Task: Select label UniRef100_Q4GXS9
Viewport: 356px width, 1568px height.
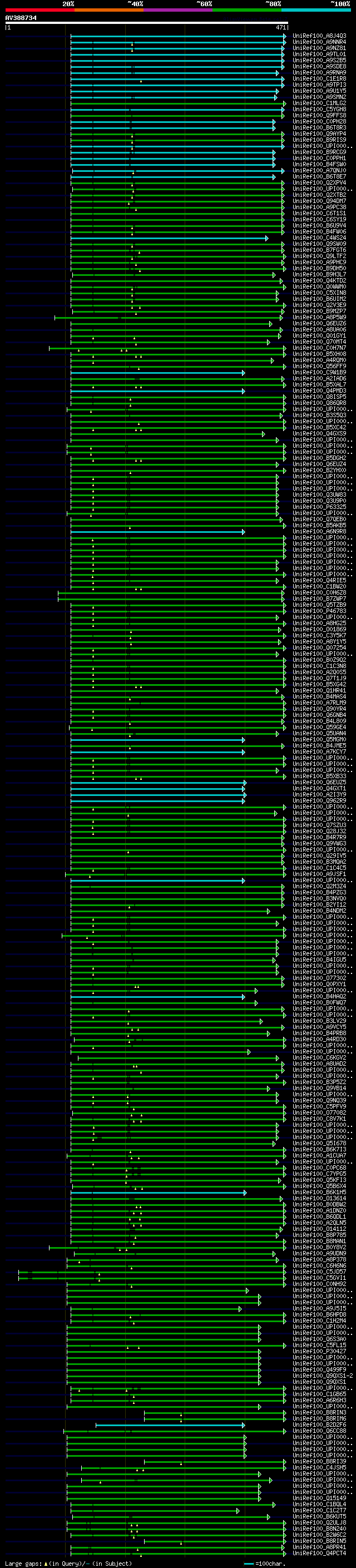Action: click(x=319, y=434)
